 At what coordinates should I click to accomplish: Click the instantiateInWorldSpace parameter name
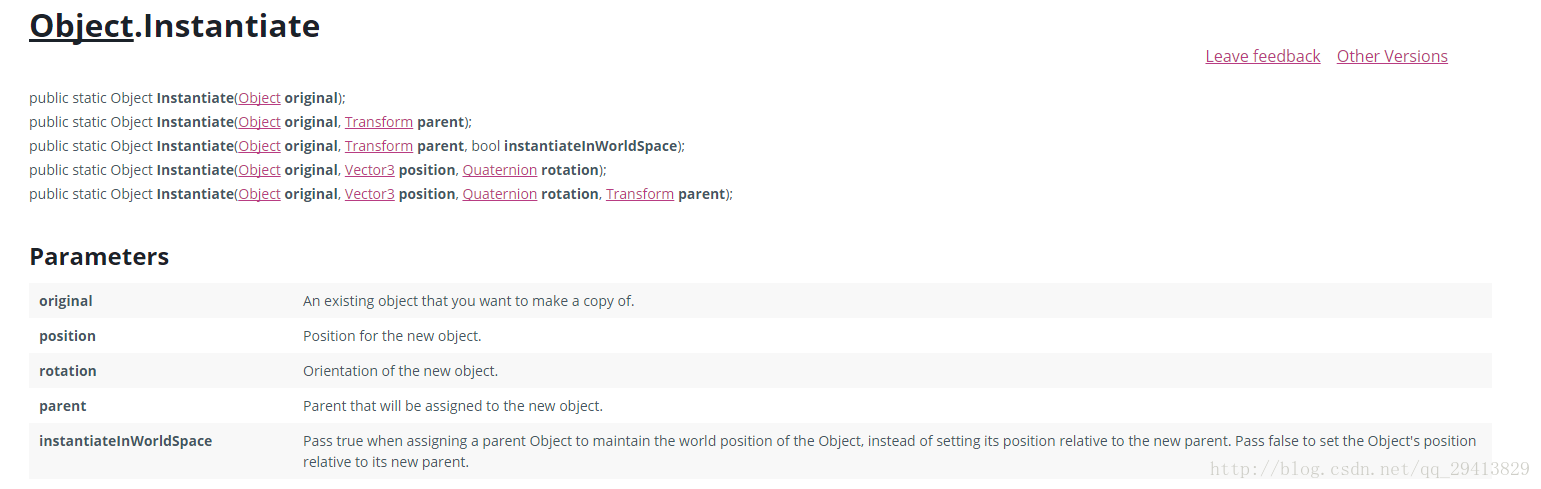(125, 441)
